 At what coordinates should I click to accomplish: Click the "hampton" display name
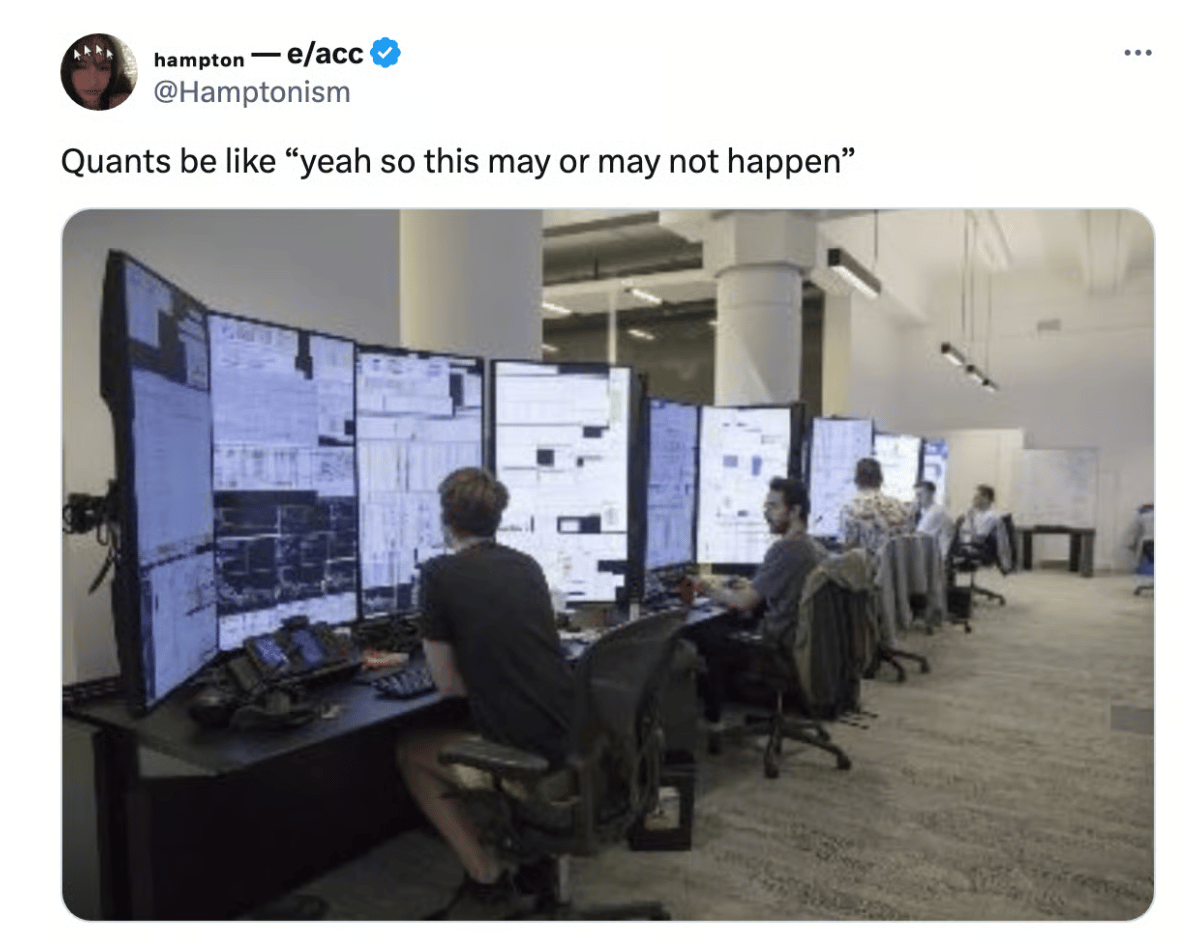199,59
